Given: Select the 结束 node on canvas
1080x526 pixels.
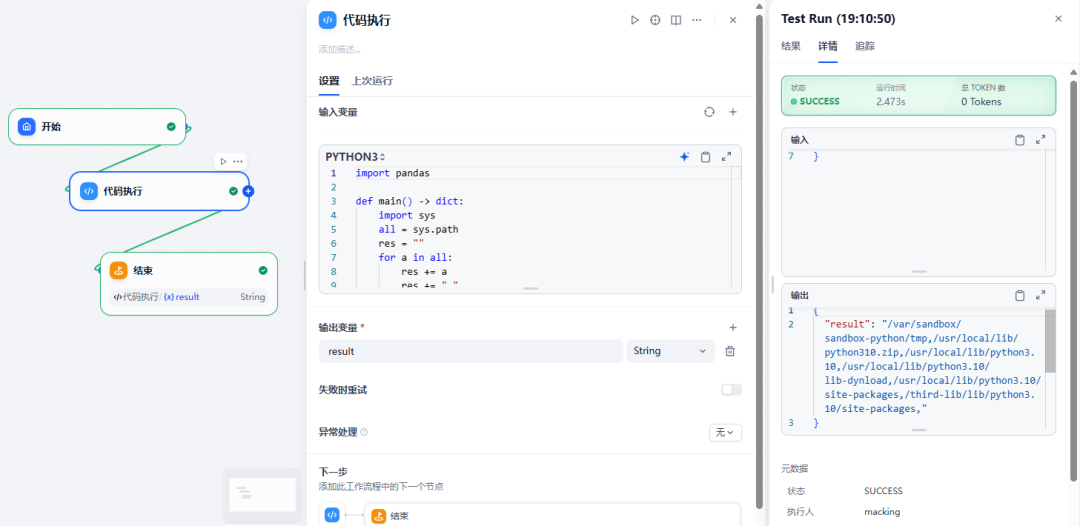Looking at the screenshot, I should [189, 284].
